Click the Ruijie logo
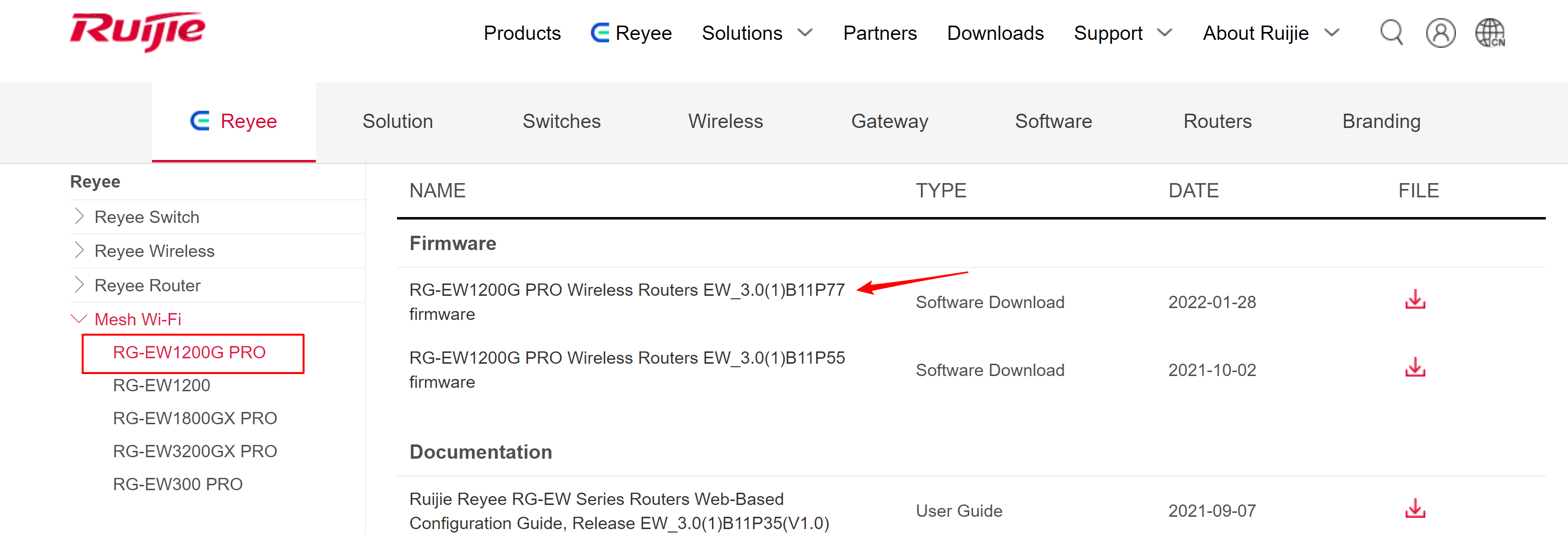The height and width of the screenshot is (534, 1568). point(138,31)
